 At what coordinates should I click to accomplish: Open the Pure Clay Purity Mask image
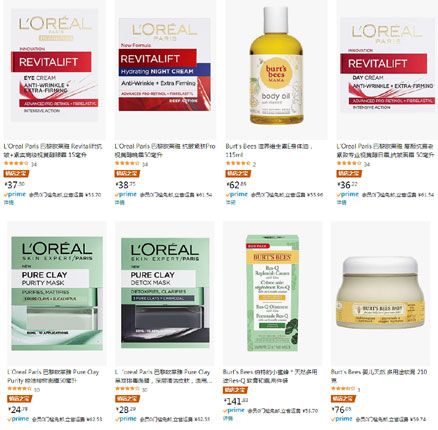(x=57, y=293)
